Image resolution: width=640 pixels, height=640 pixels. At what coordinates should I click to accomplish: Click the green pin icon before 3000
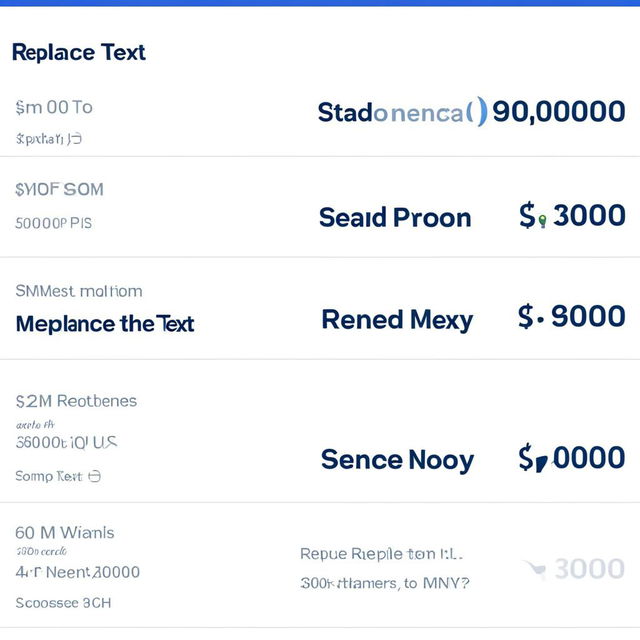pyautogui.click(x=542, y=221)
